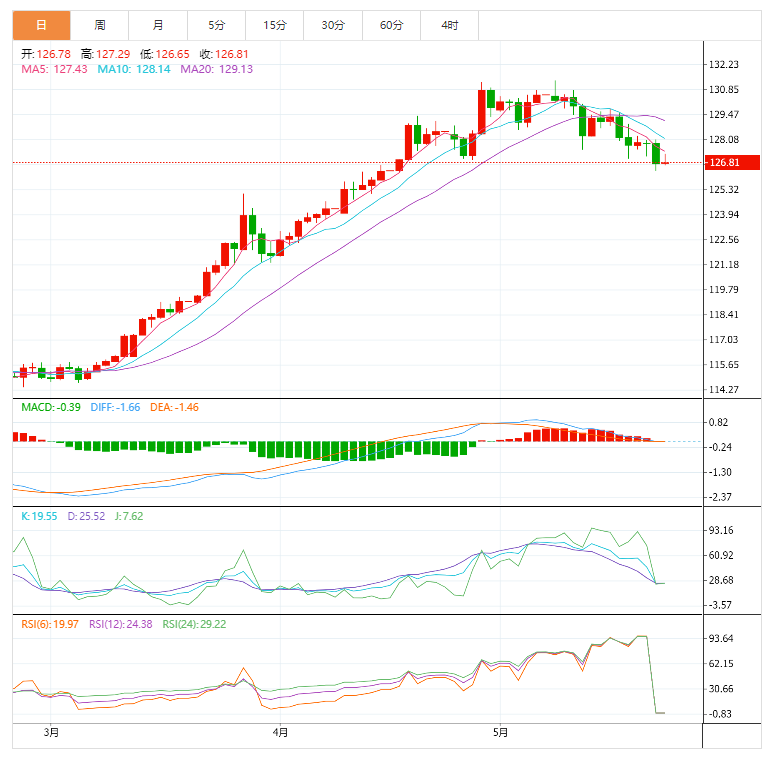The width and height of the screenshot is (772, 759).
Task: Click the D: 25.52 value label
Action: click(86, 516)
